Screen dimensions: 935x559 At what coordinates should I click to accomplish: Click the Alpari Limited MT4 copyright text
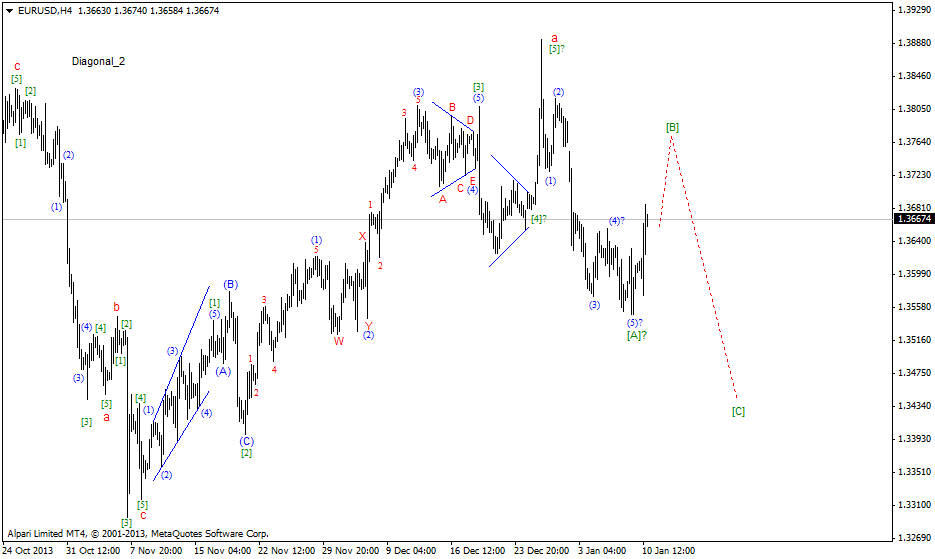138,534
